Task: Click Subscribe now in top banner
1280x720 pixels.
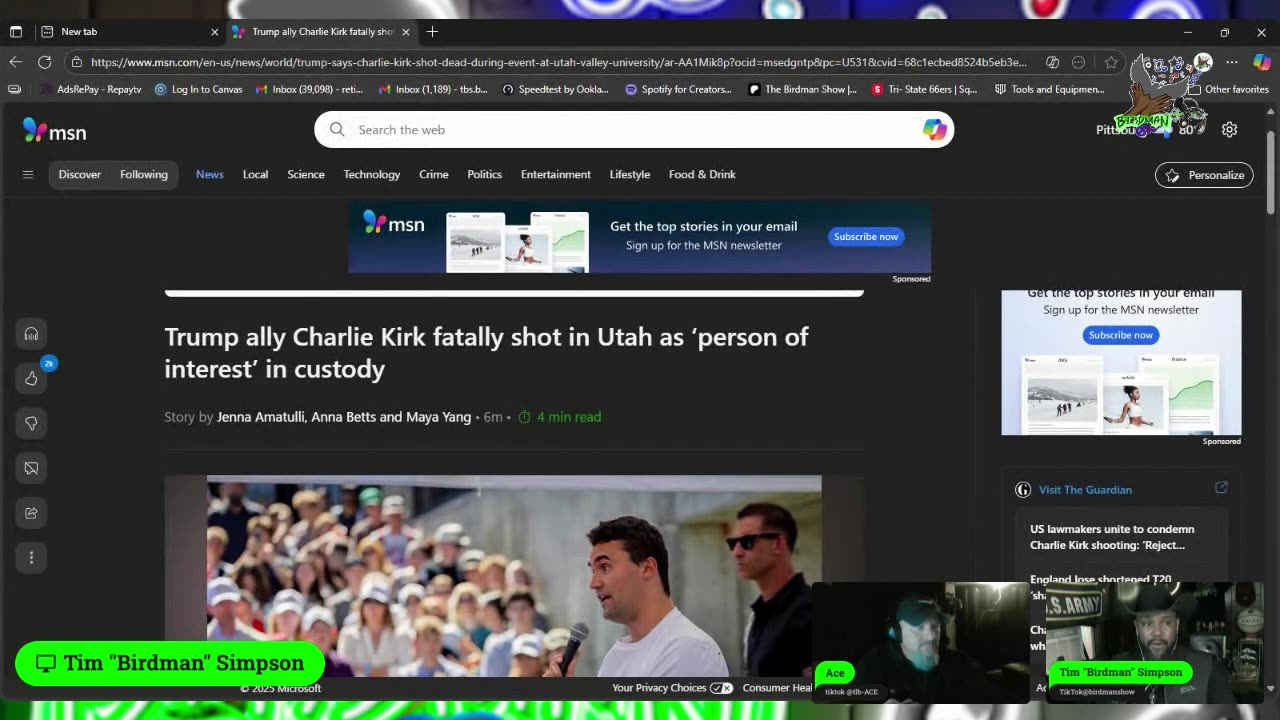Action: 866,237
